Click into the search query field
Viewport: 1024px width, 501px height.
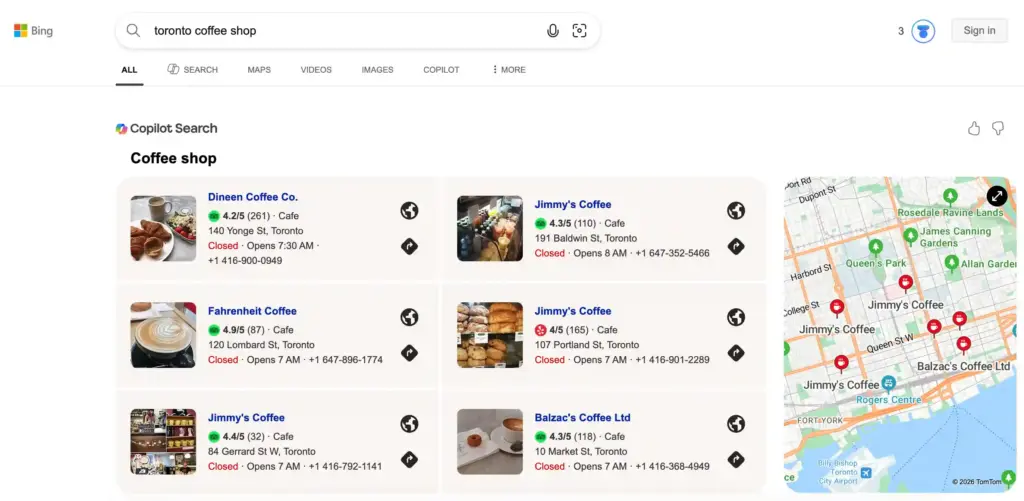[x=345, y=31]
